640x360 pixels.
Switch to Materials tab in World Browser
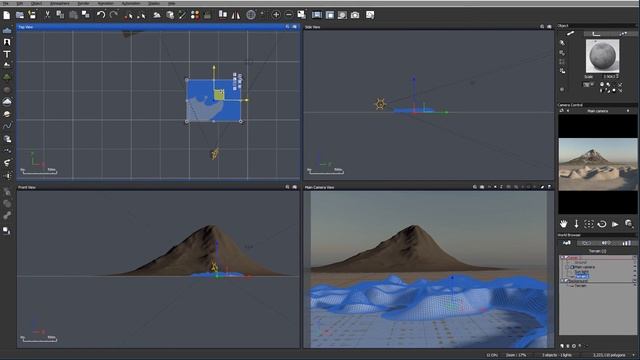(587, 243)
